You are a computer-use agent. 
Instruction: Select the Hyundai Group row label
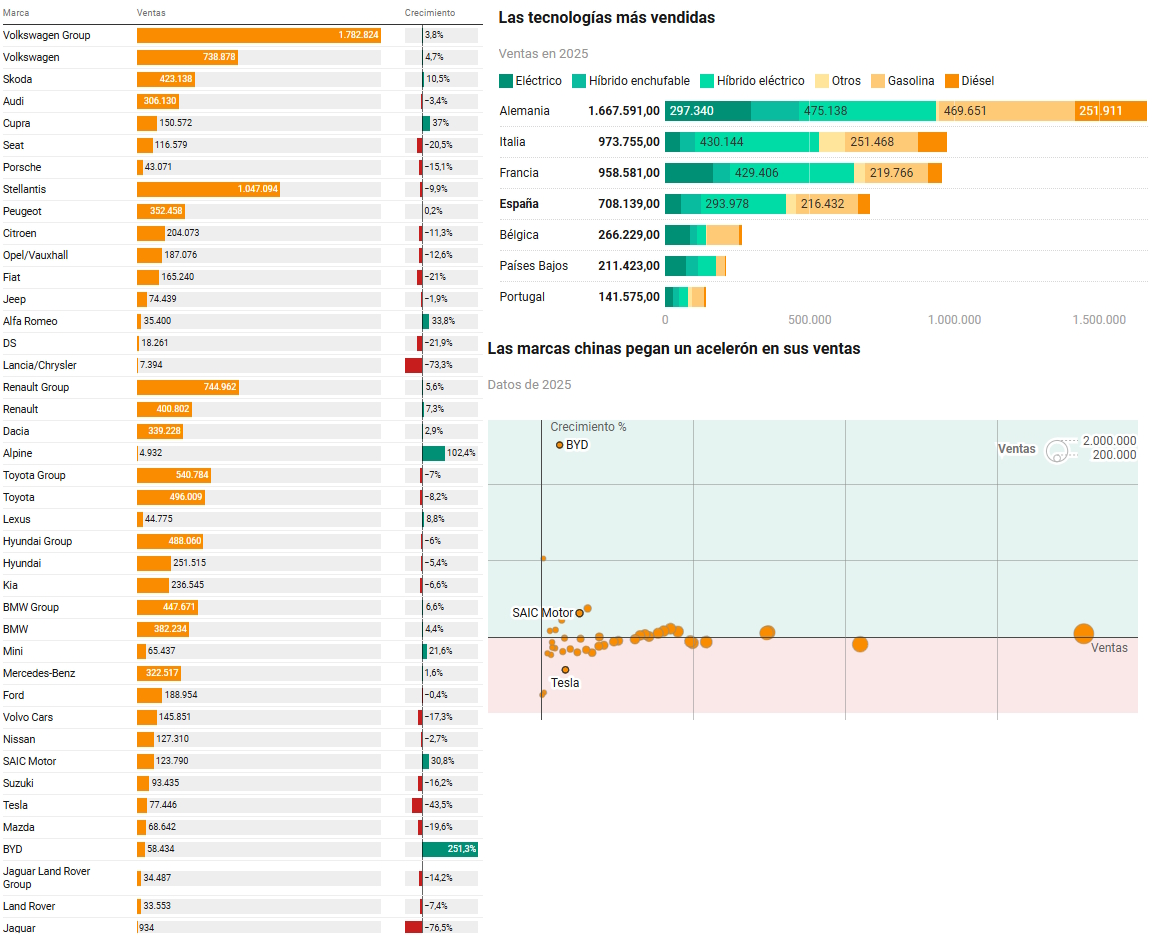pyautogui.click(x=38, y=542)
